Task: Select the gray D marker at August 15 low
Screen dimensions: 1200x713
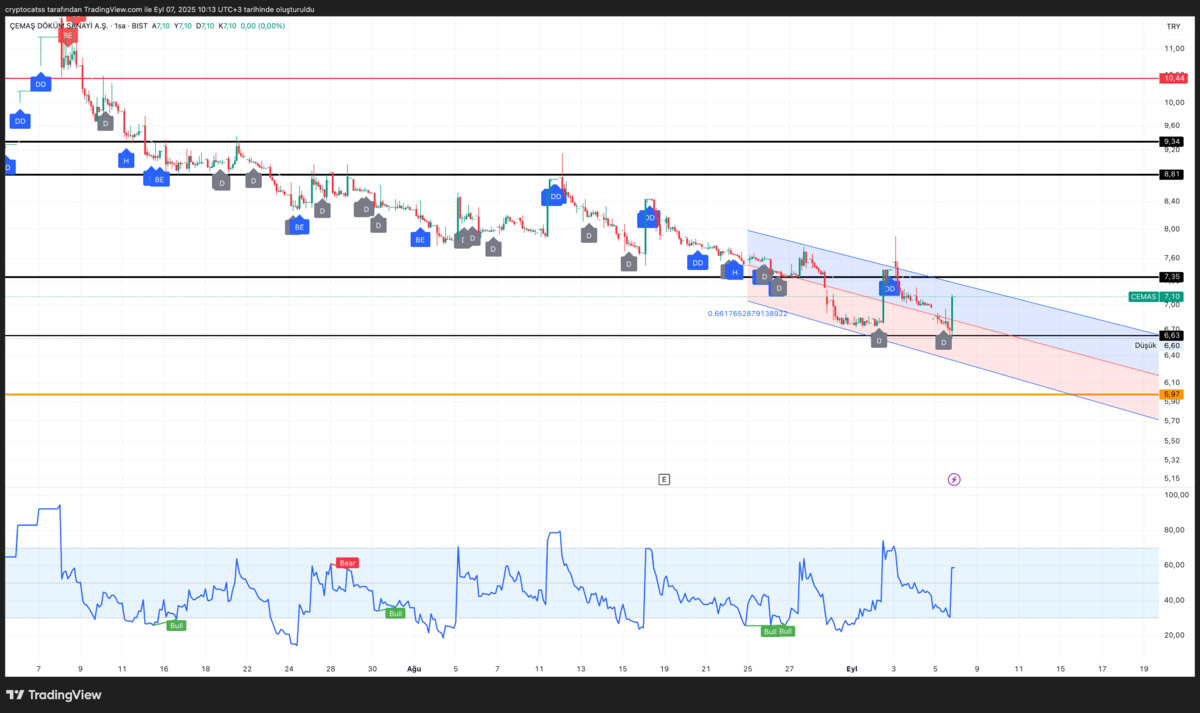Action: pos(628,263)
